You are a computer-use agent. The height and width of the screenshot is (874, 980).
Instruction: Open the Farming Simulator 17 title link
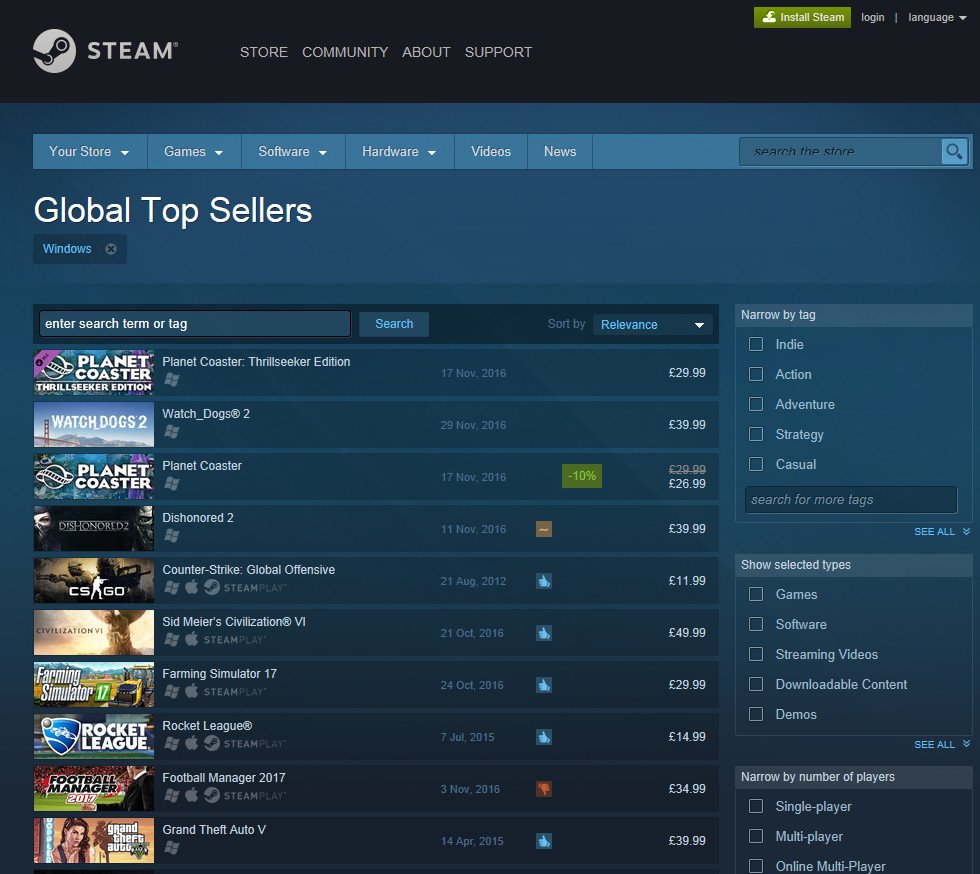[219, 674]
